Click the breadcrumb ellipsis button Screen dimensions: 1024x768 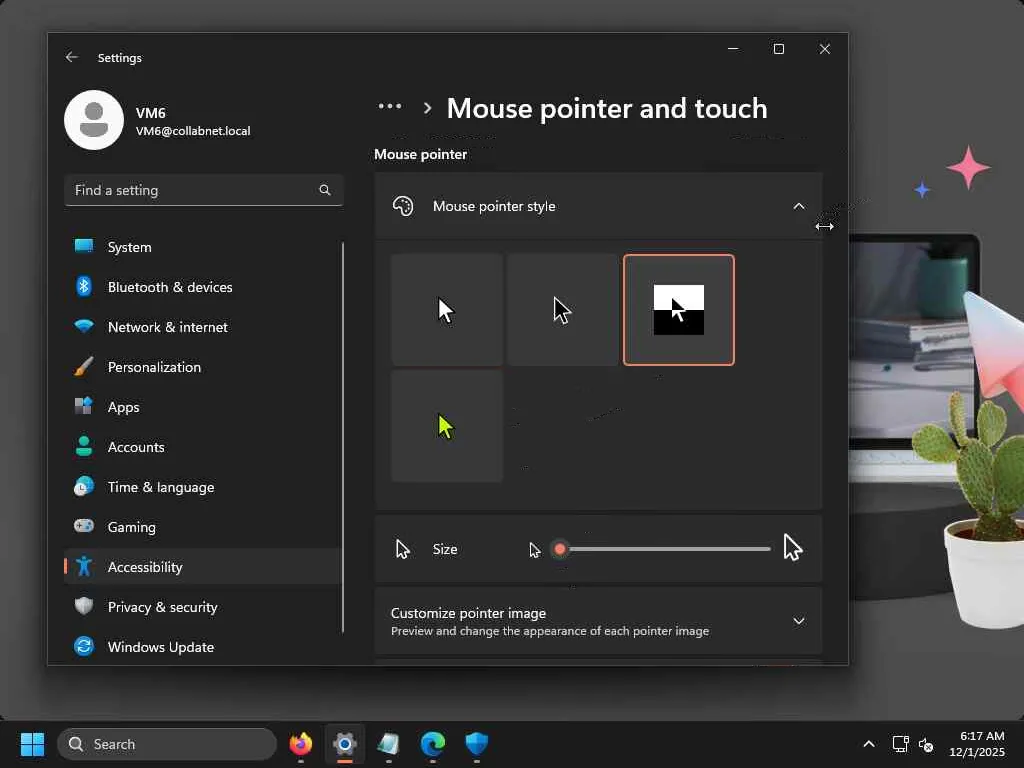click(390, 106)
